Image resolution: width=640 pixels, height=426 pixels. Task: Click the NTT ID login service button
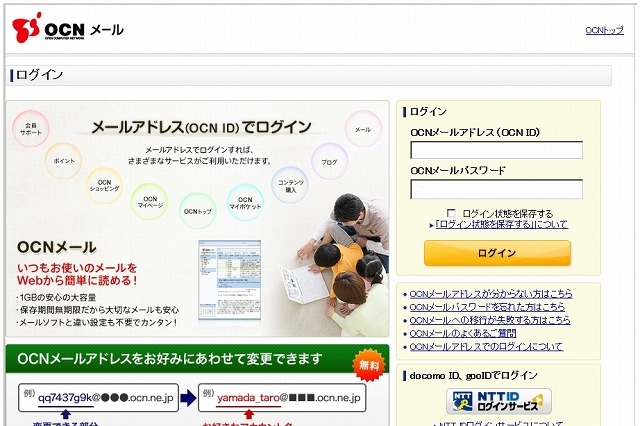point(499,401)
